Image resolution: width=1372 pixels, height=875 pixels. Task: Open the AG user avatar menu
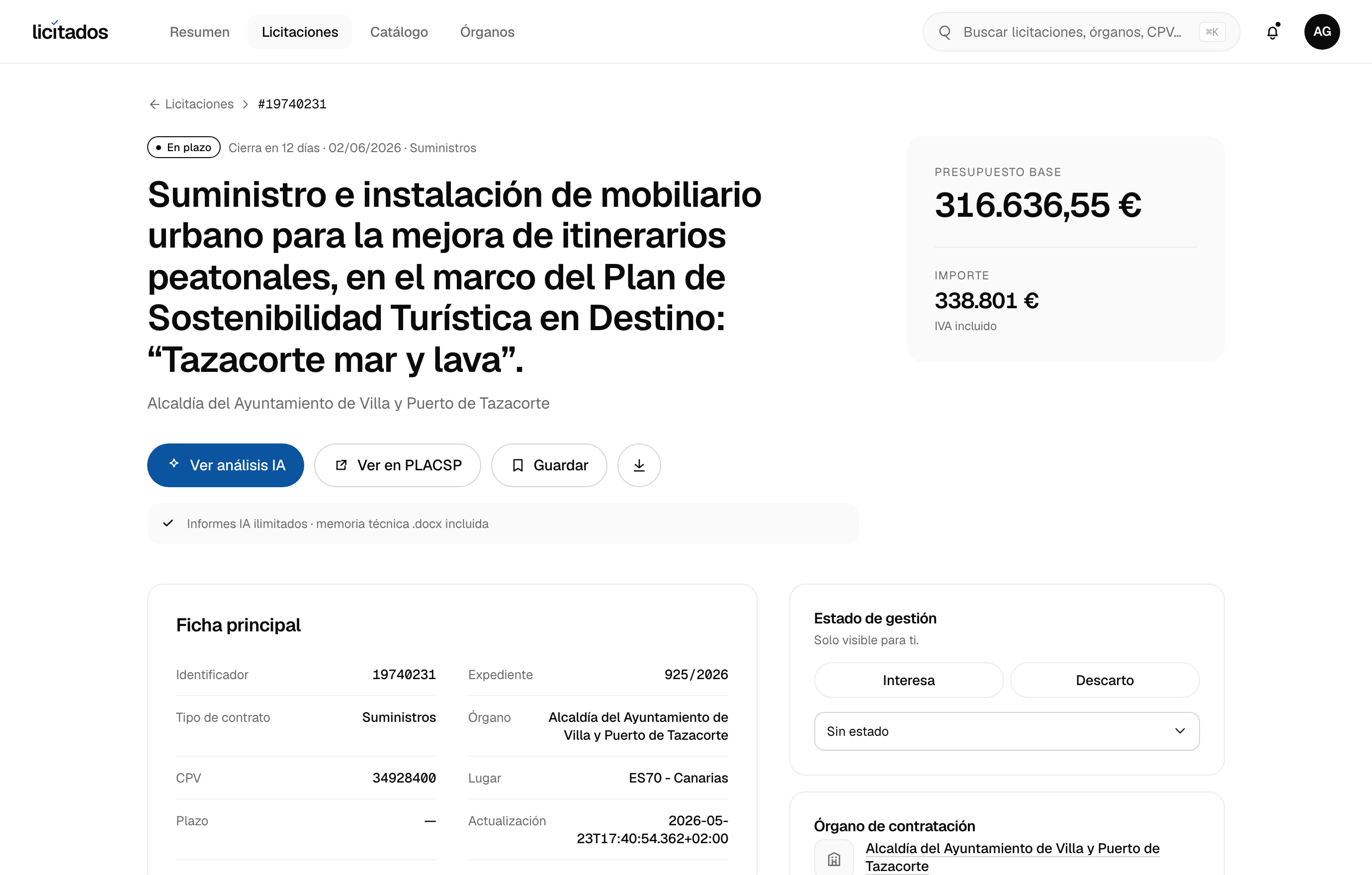point(1322,32)
